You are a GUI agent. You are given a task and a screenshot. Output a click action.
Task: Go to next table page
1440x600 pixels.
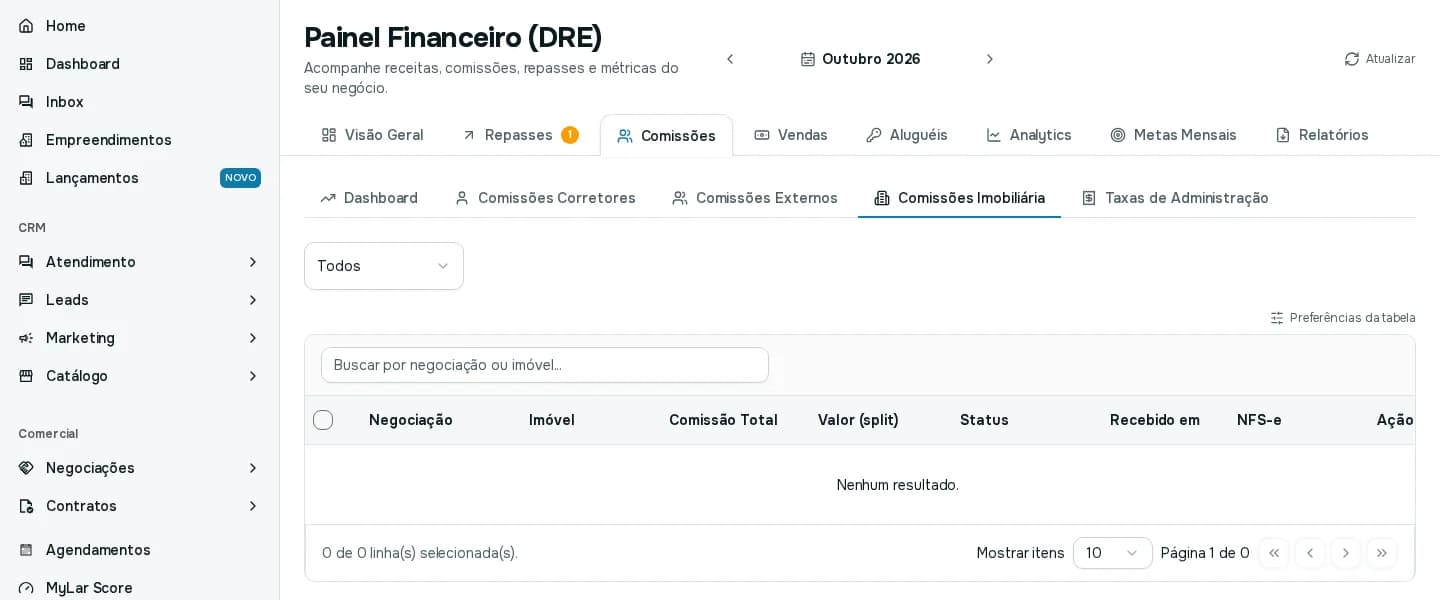tap(1346, 553)
